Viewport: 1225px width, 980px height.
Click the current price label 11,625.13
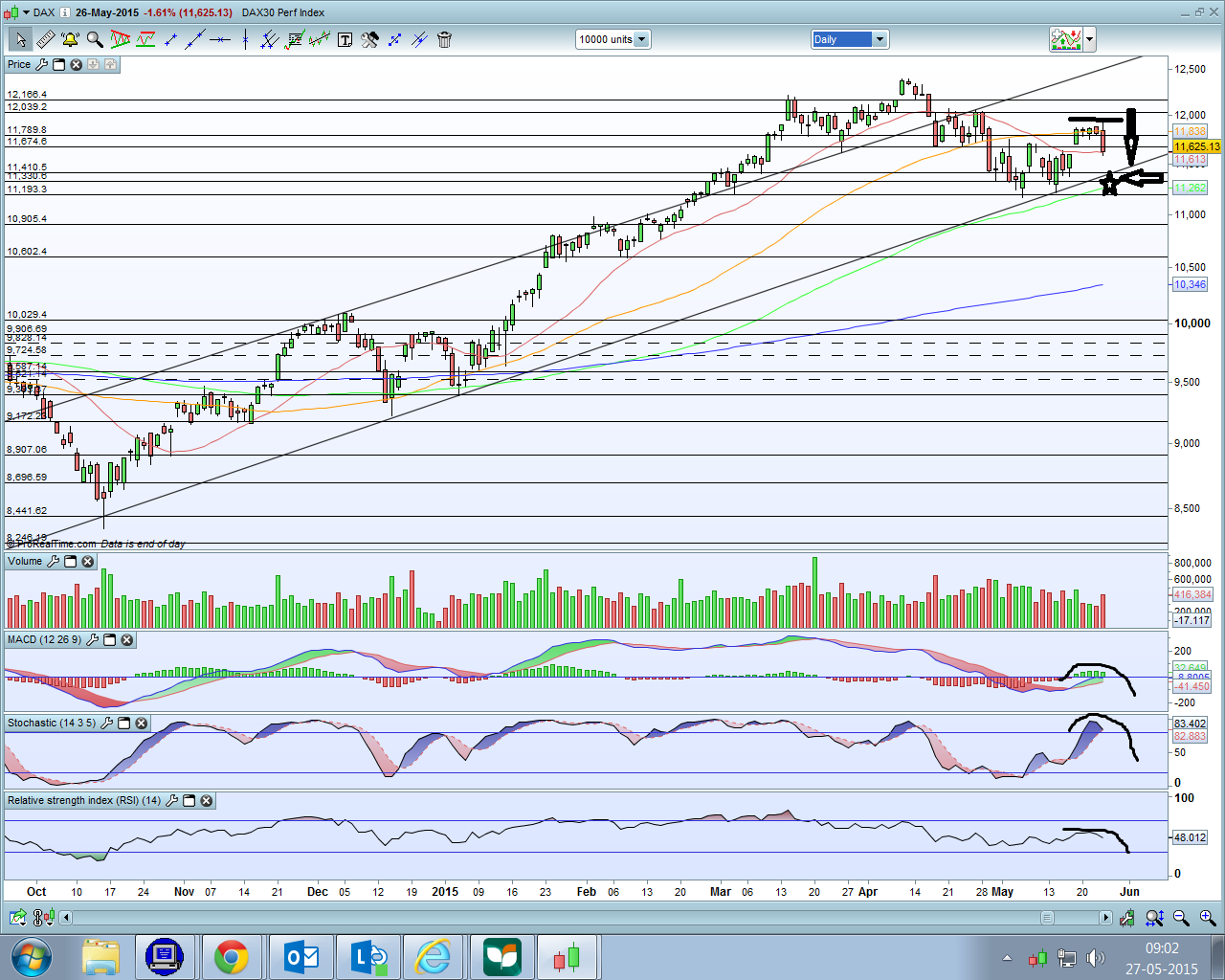pyautogui.click(x=1197, y=146)
